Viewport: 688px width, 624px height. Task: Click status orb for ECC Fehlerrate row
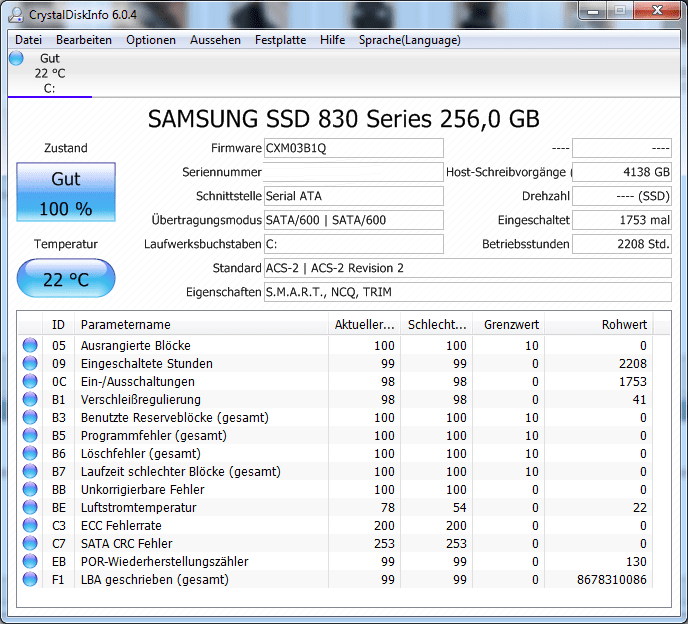(30, 525)
